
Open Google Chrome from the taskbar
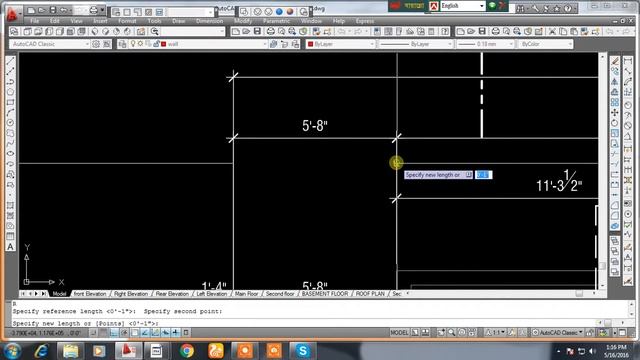[187, 351]
